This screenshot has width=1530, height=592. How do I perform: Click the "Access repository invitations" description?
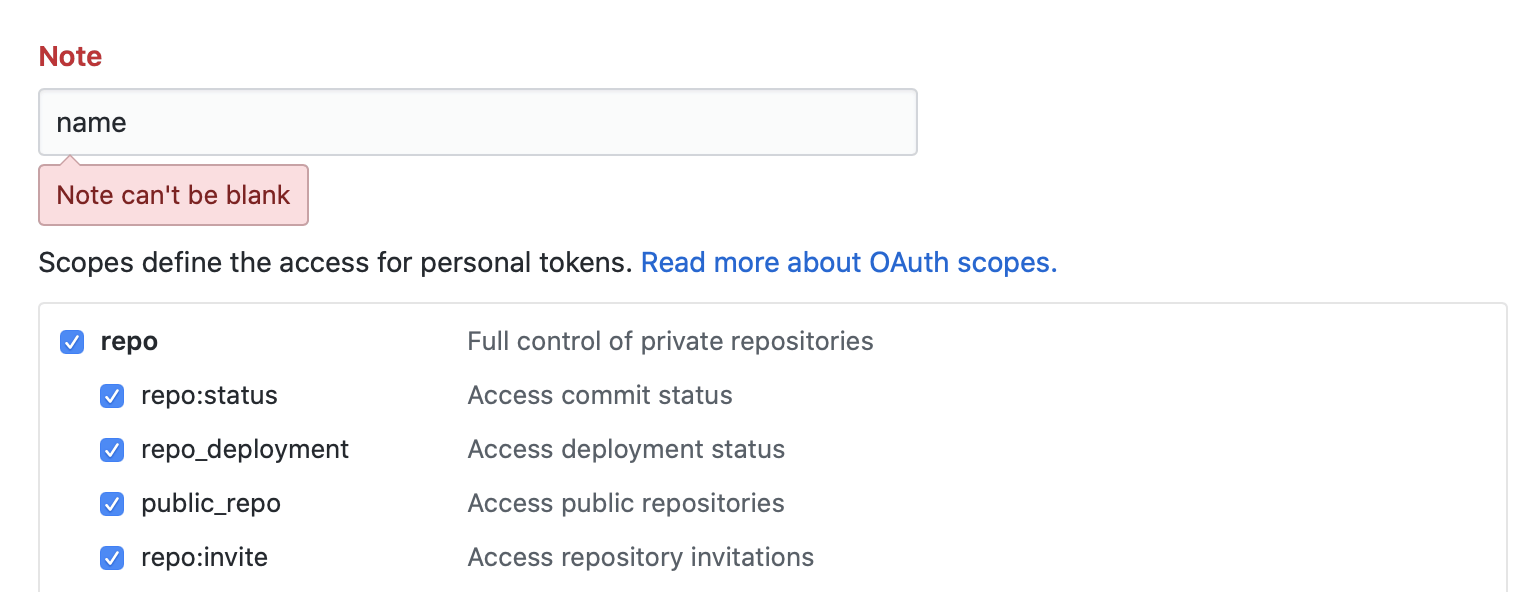[640, 557]
